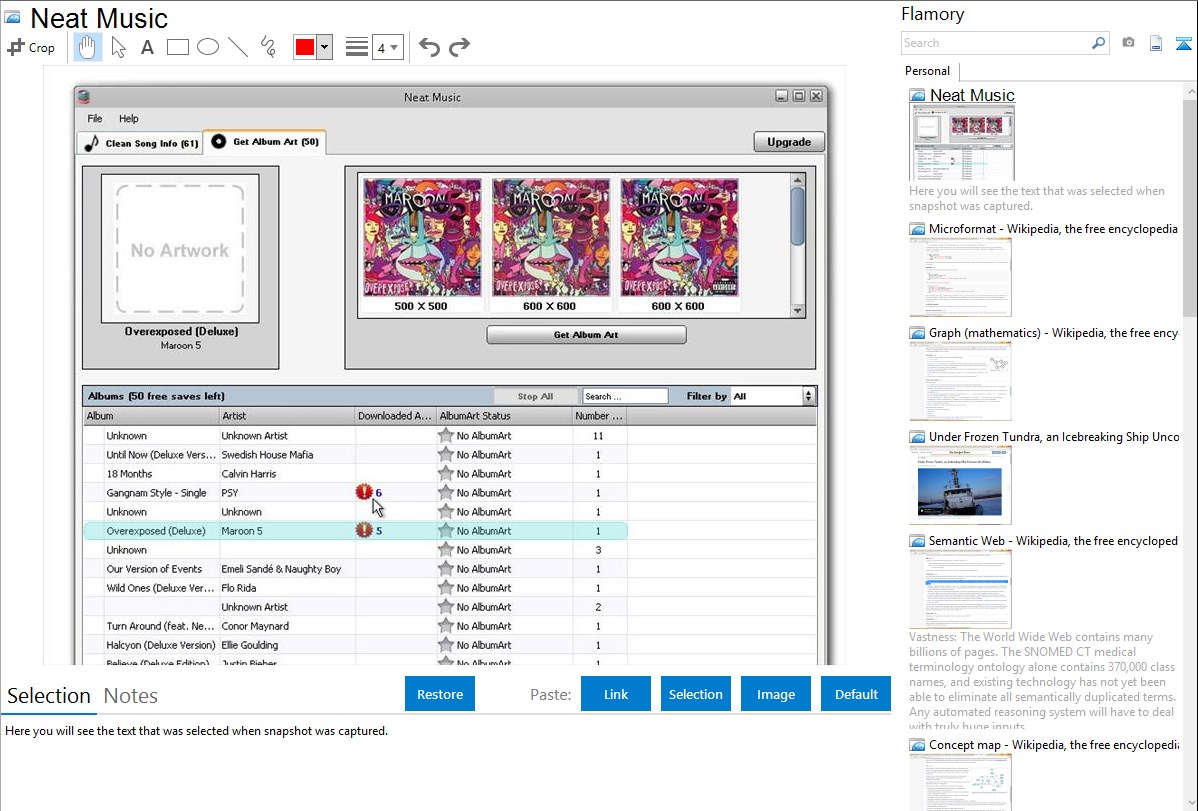Click the undo arrow
This screenshot has height=811, width=1198.
pos(429,47)
